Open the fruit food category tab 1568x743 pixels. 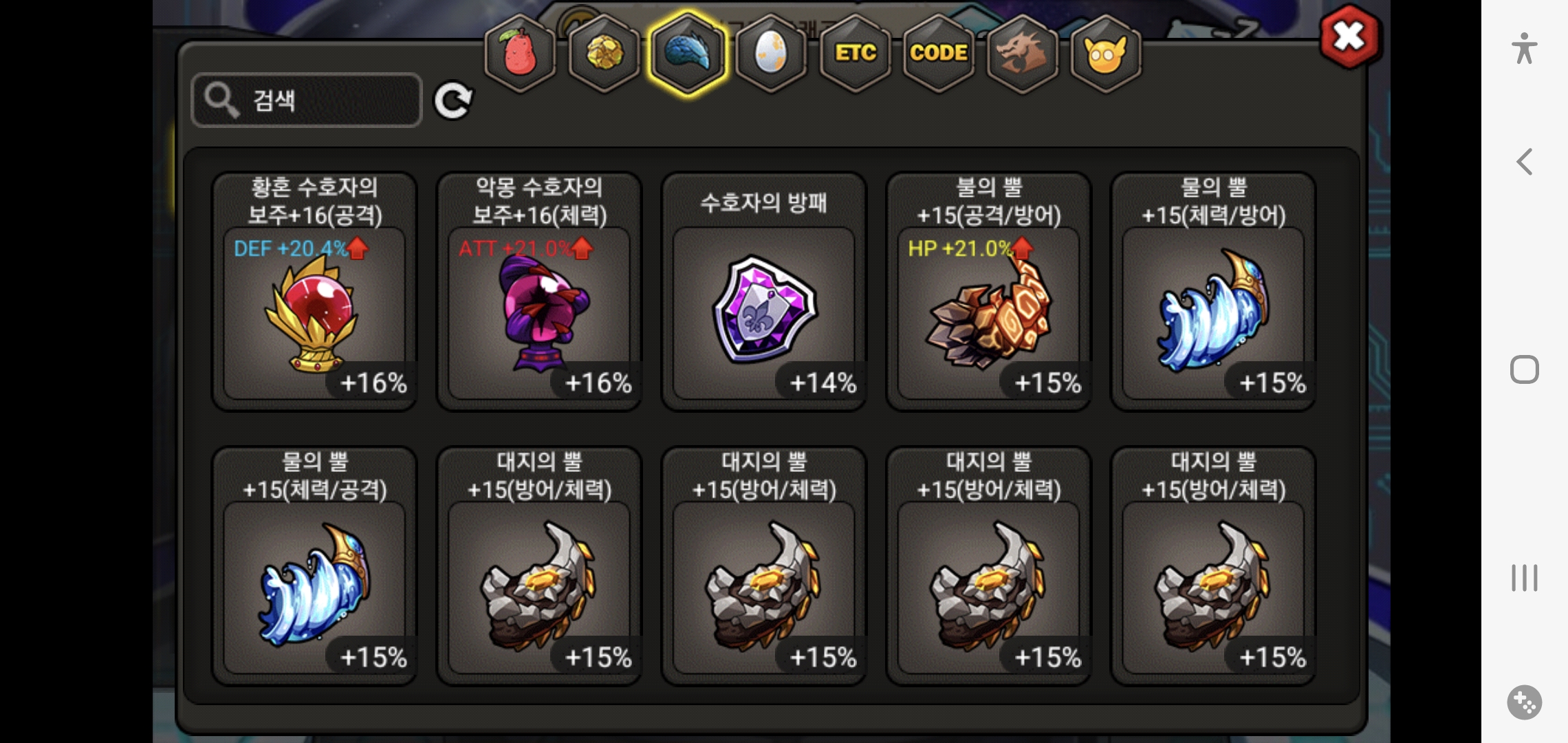click(x=520, y=53)
